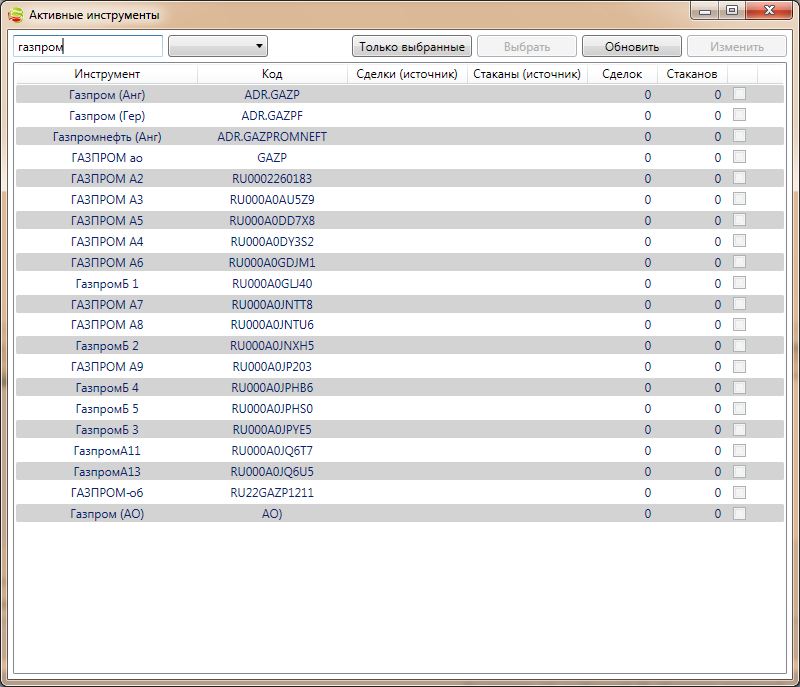Click code RU000A0JQ6U5

272,472
